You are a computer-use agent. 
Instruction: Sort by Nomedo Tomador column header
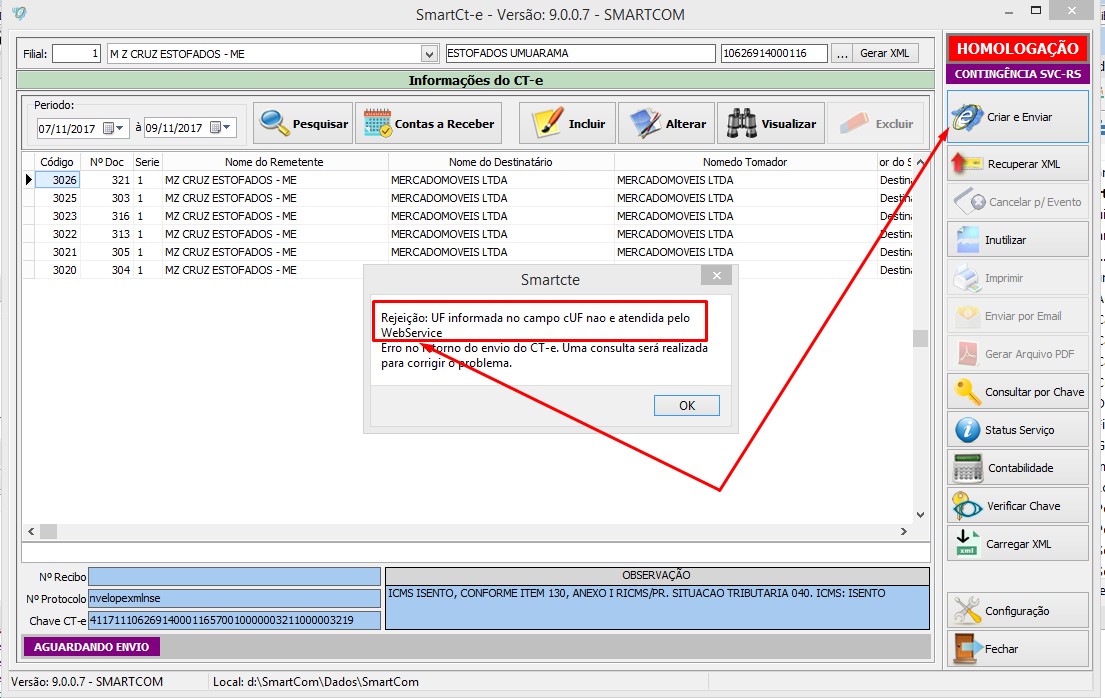(x=745, y=161)
